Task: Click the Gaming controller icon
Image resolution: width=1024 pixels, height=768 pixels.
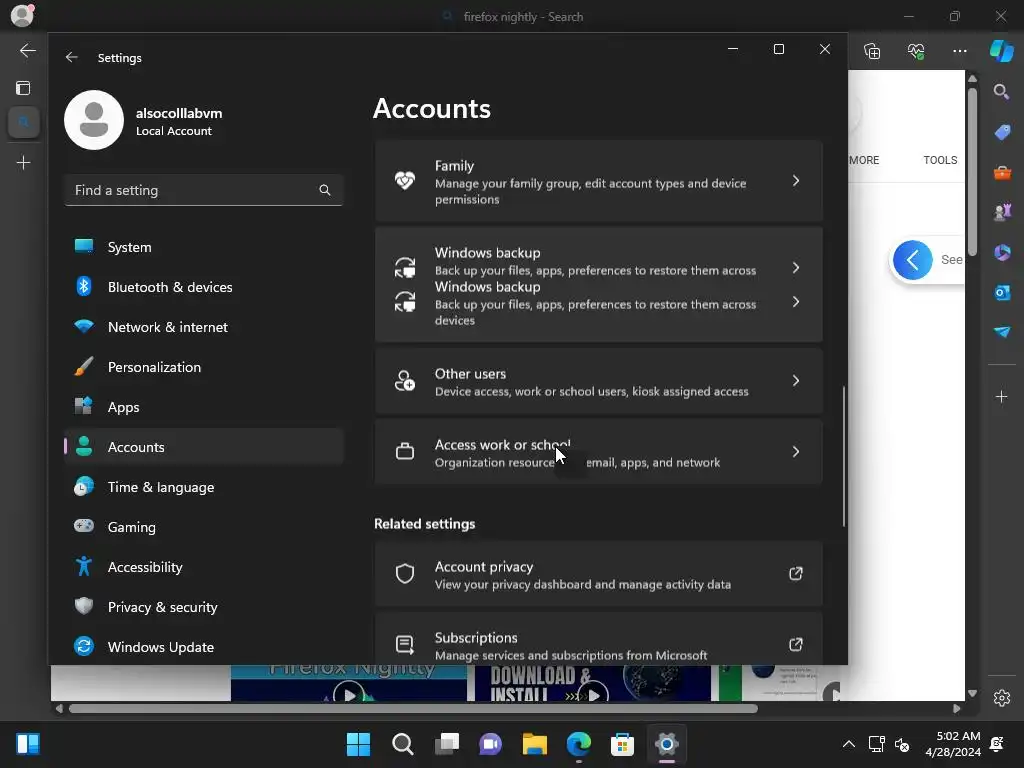Action: point(84,526)
